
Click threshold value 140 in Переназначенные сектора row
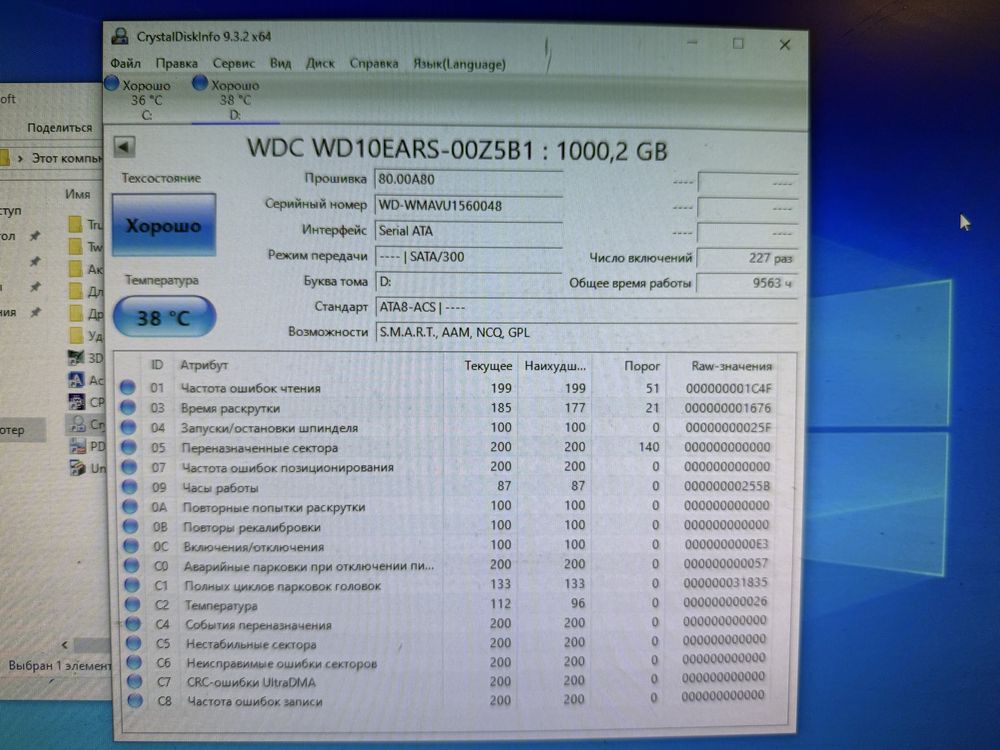(x=649, y=446)
